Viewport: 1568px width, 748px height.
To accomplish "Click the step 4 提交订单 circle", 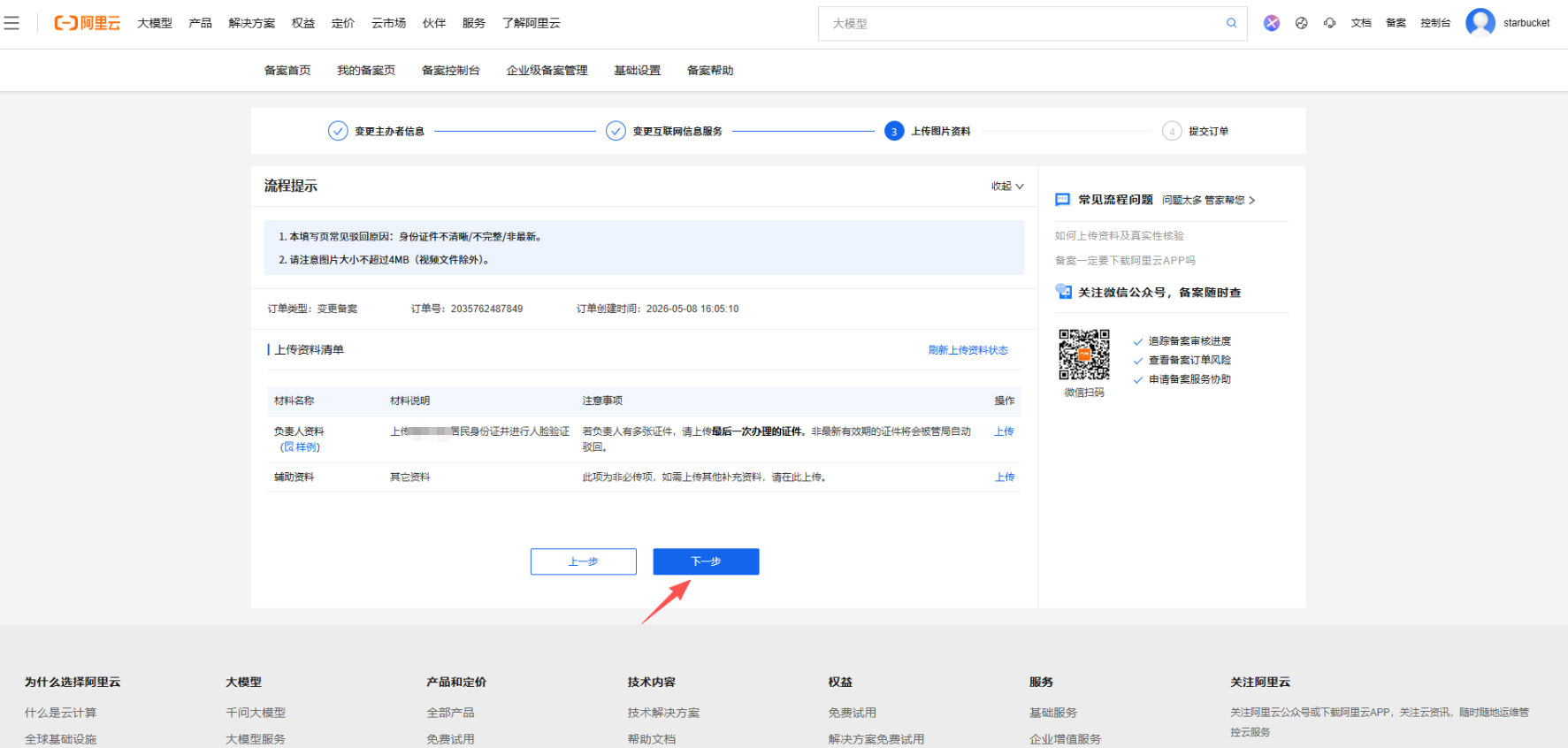I will (1172, 131).
